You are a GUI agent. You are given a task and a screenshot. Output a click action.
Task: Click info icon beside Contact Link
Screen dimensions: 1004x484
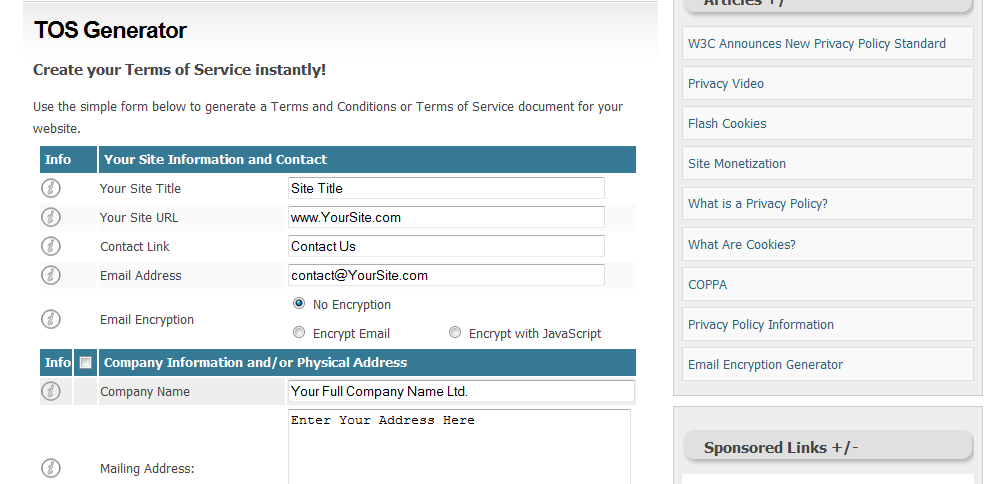(x=50, y=246)
